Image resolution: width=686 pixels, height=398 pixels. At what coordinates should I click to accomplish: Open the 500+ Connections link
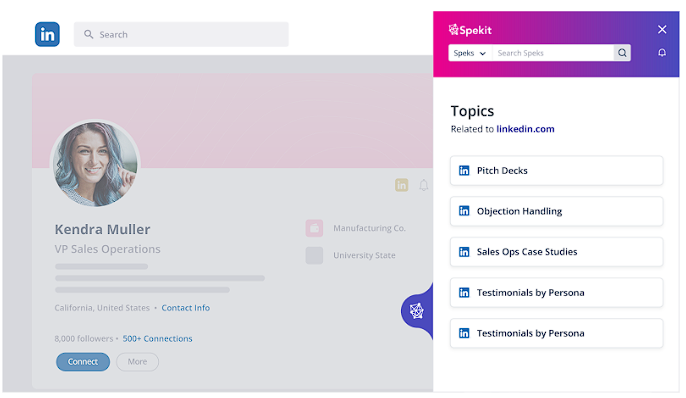pyautogui.click(x=158, y=339)
